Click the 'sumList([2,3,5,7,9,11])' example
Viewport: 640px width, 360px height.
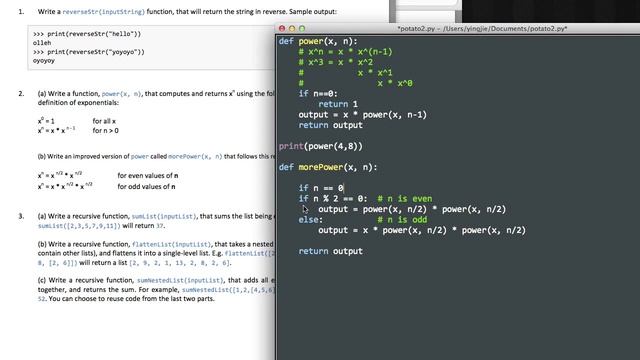79,226
